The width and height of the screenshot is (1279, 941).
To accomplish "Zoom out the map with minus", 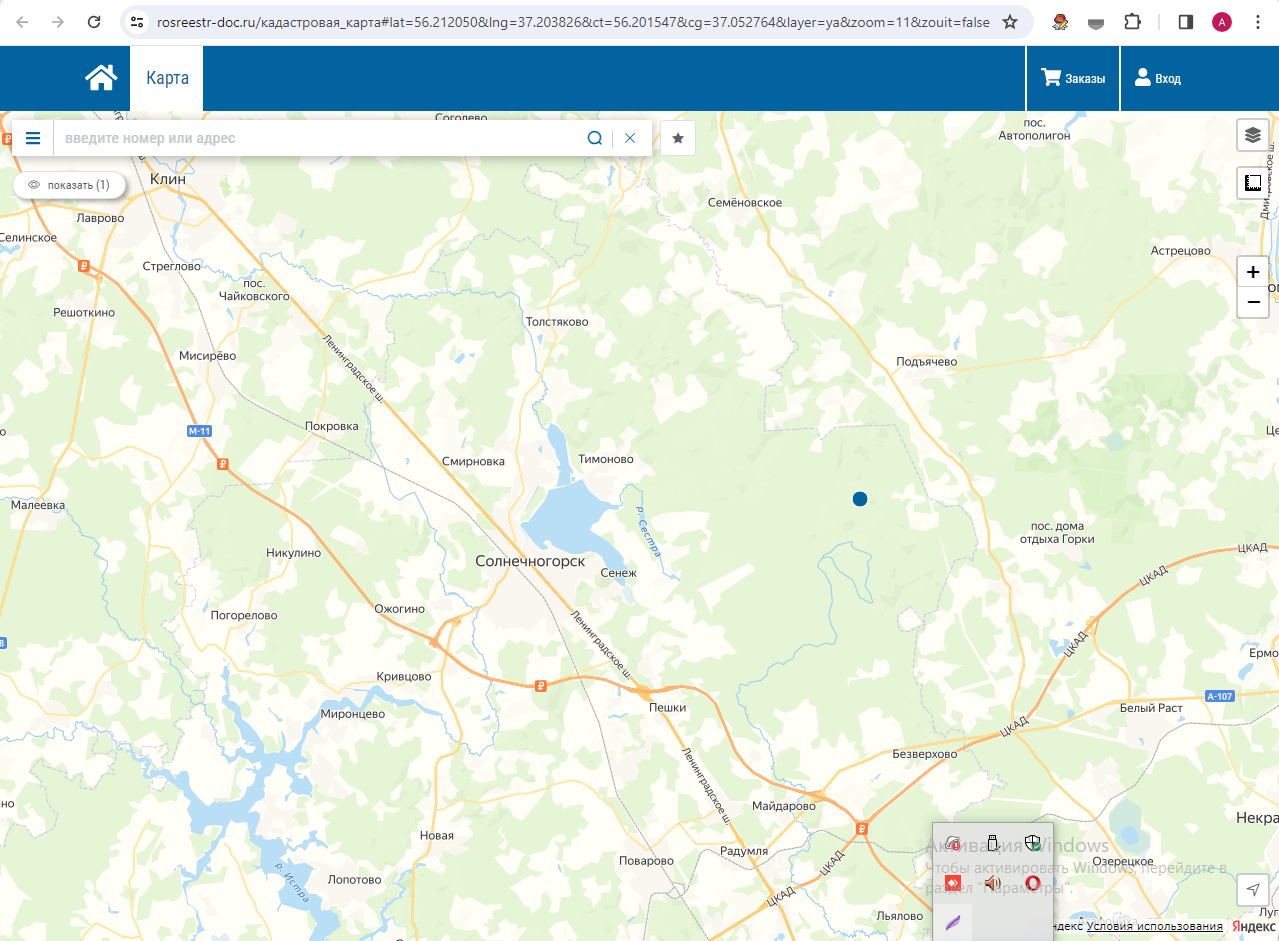I will point(1253,302).
